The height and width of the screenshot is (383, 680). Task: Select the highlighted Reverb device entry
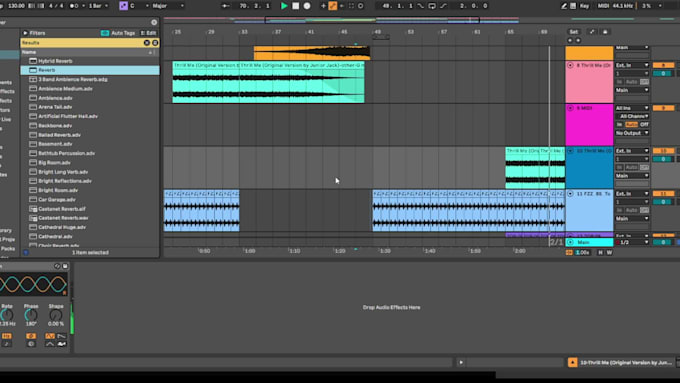[90, 70]
